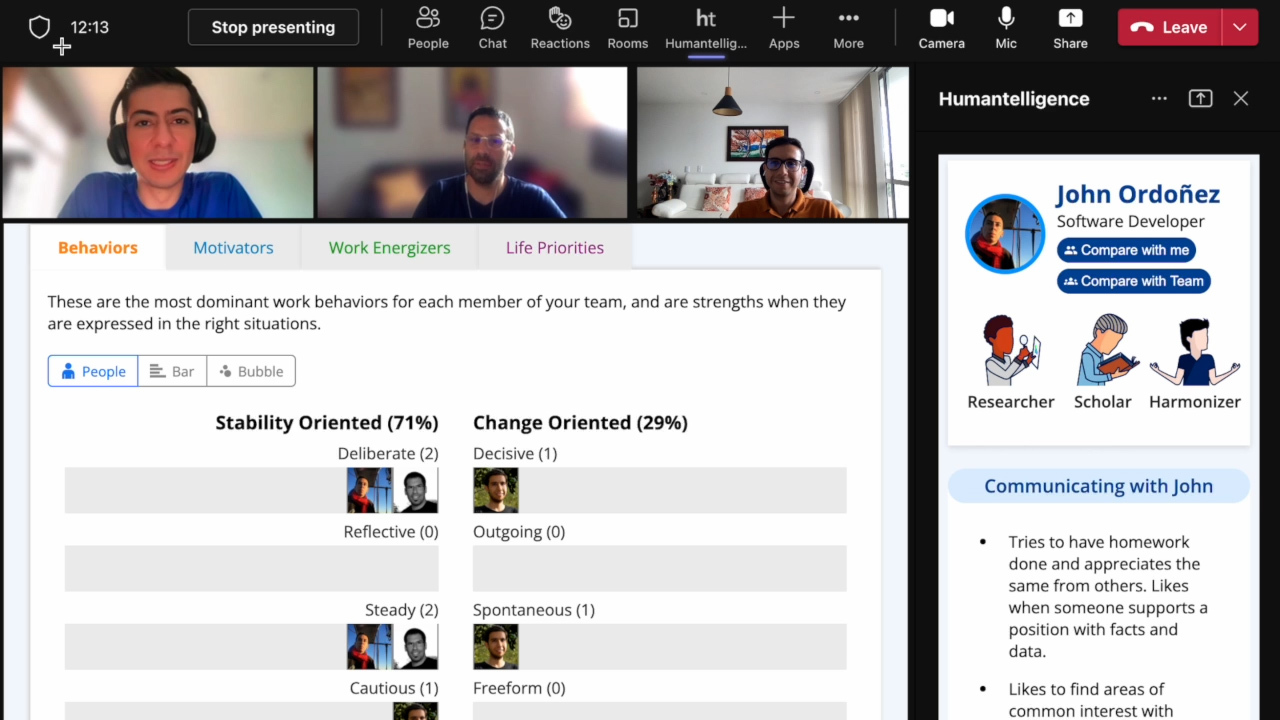Open the People panel
Image resolution: width=1280 pixels, height=720 pixels.
point(428,28)
